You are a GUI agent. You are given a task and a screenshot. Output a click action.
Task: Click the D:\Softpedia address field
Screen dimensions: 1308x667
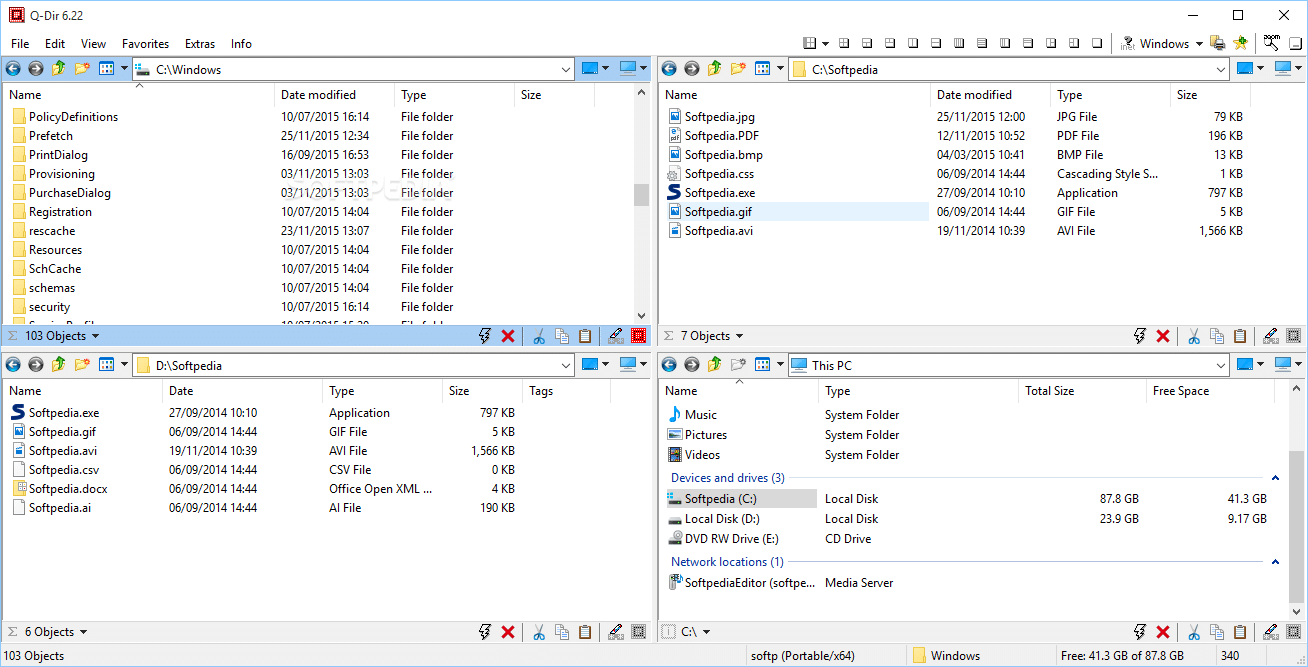click(x=354, y=365)
